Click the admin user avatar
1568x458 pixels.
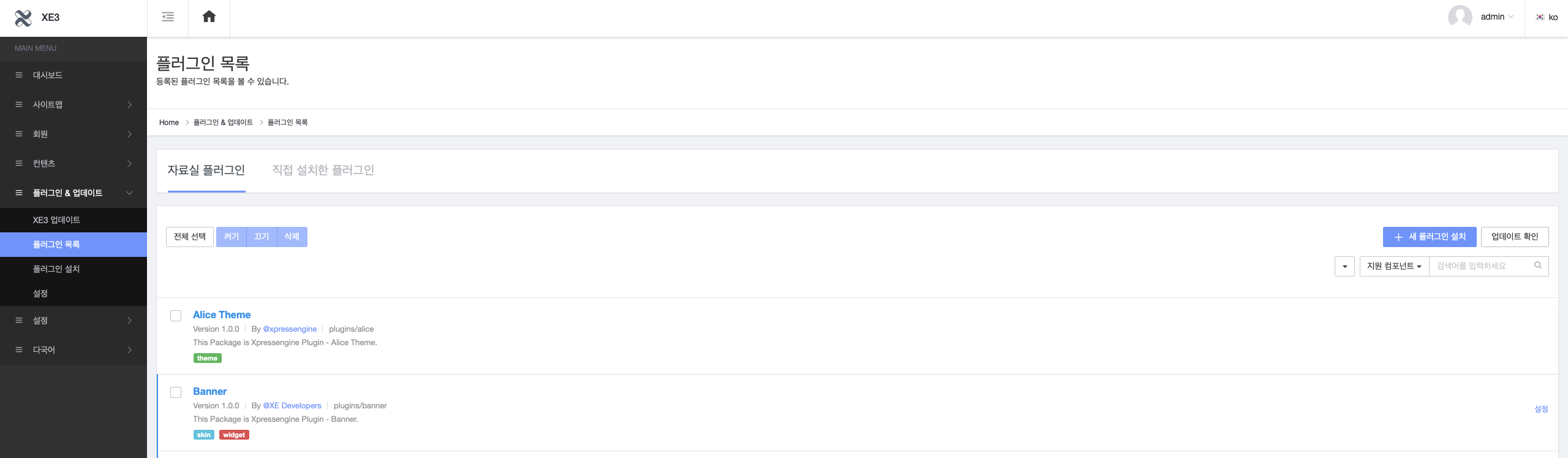tap(1460, 17)
